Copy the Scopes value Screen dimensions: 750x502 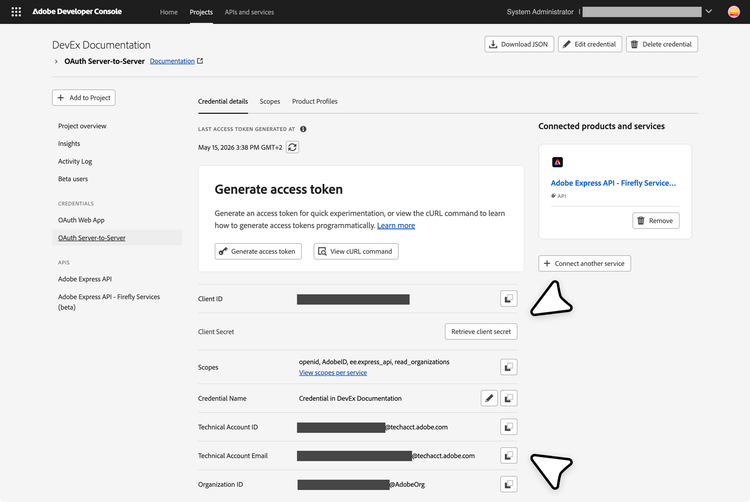[508, 367]
